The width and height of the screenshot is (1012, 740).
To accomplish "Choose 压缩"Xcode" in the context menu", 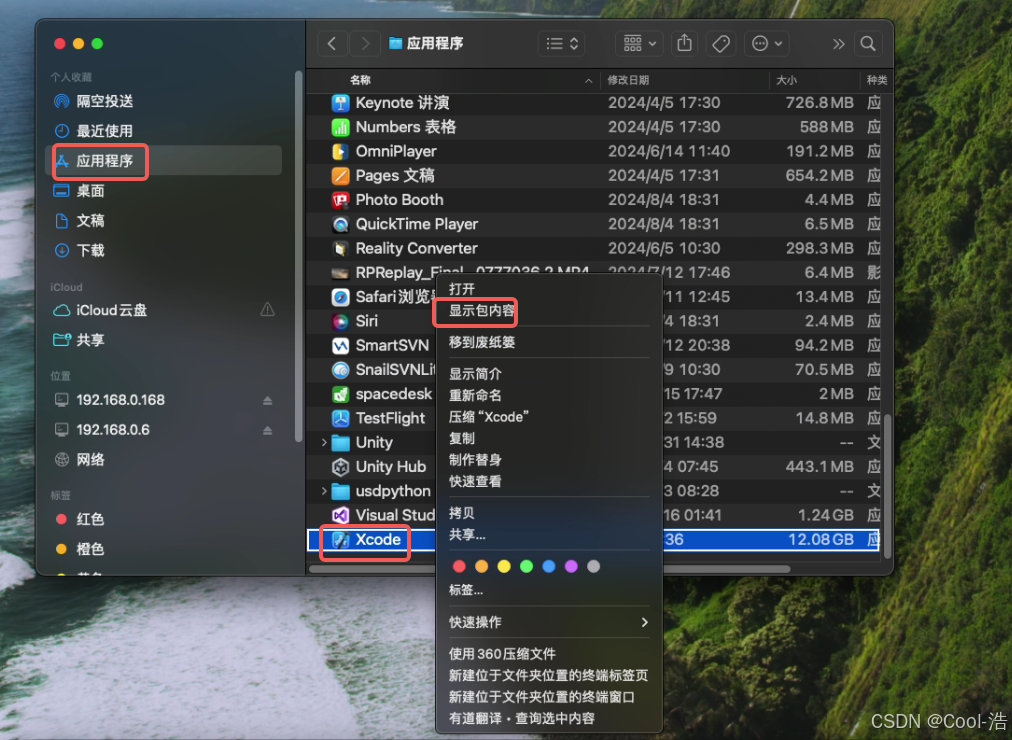I will [489, 417].
